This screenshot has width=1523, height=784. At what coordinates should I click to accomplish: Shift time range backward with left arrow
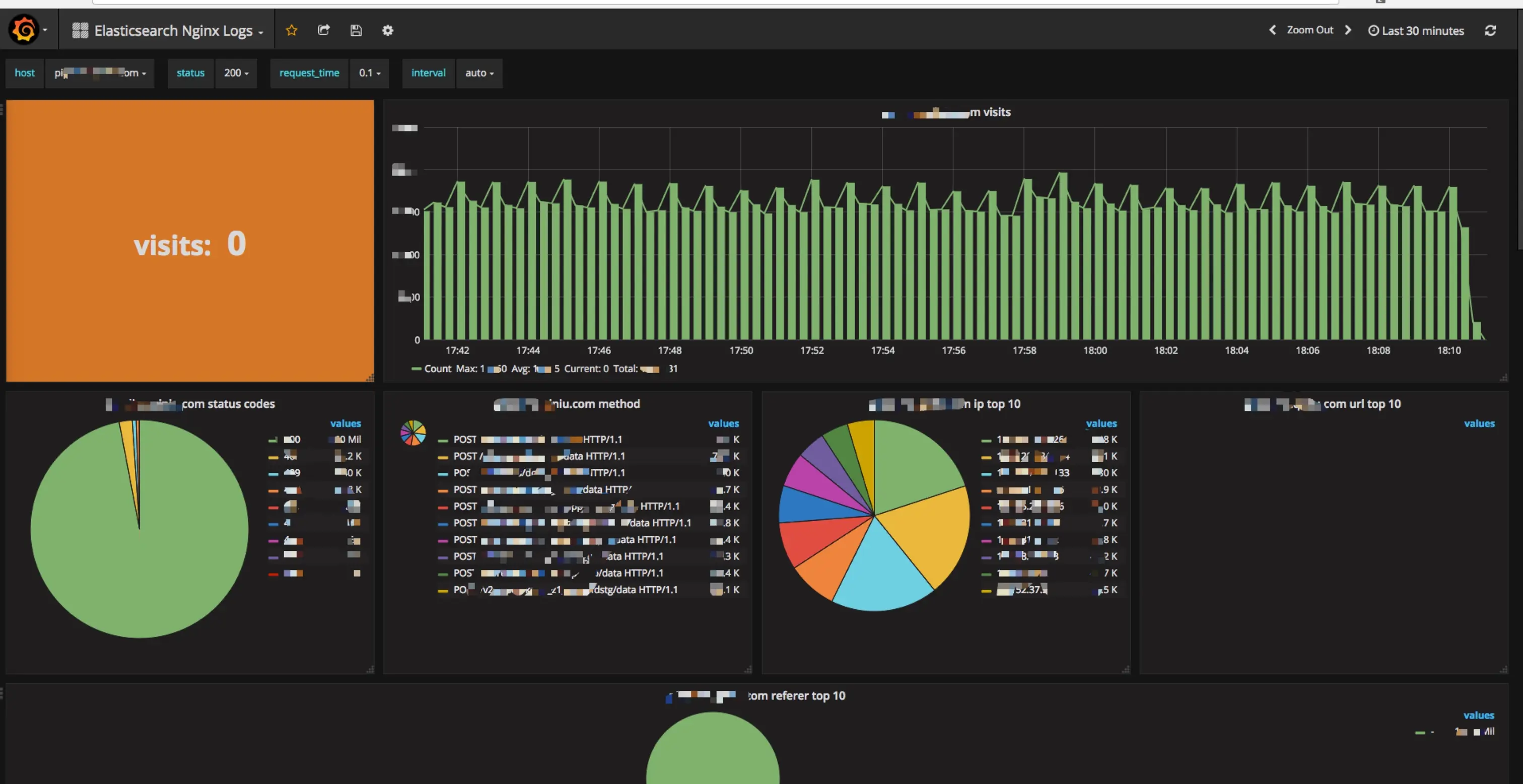click(x=1272, y=30)
